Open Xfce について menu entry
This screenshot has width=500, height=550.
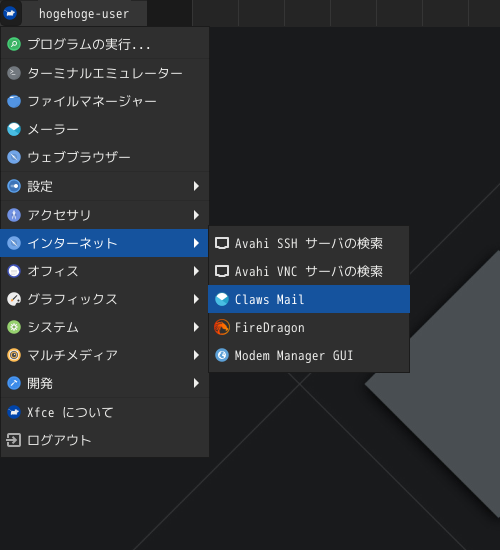[105, 412]
